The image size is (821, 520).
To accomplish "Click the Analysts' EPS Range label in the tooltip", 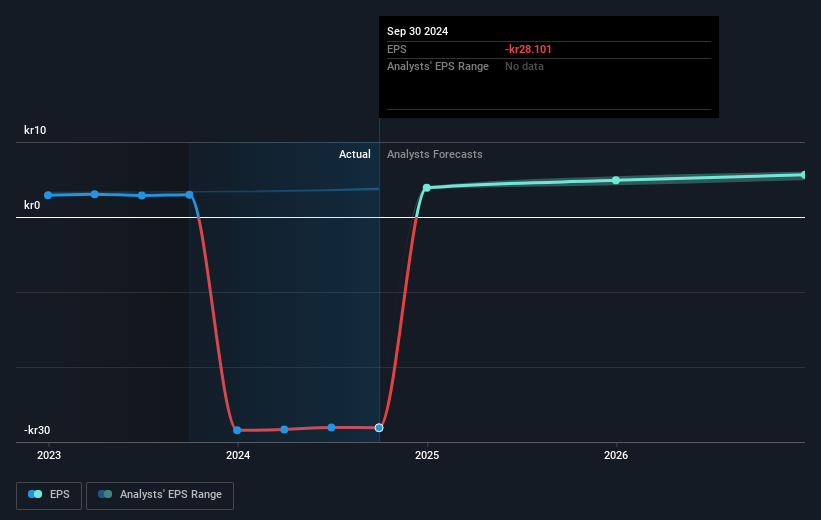I will click(438, 67).
